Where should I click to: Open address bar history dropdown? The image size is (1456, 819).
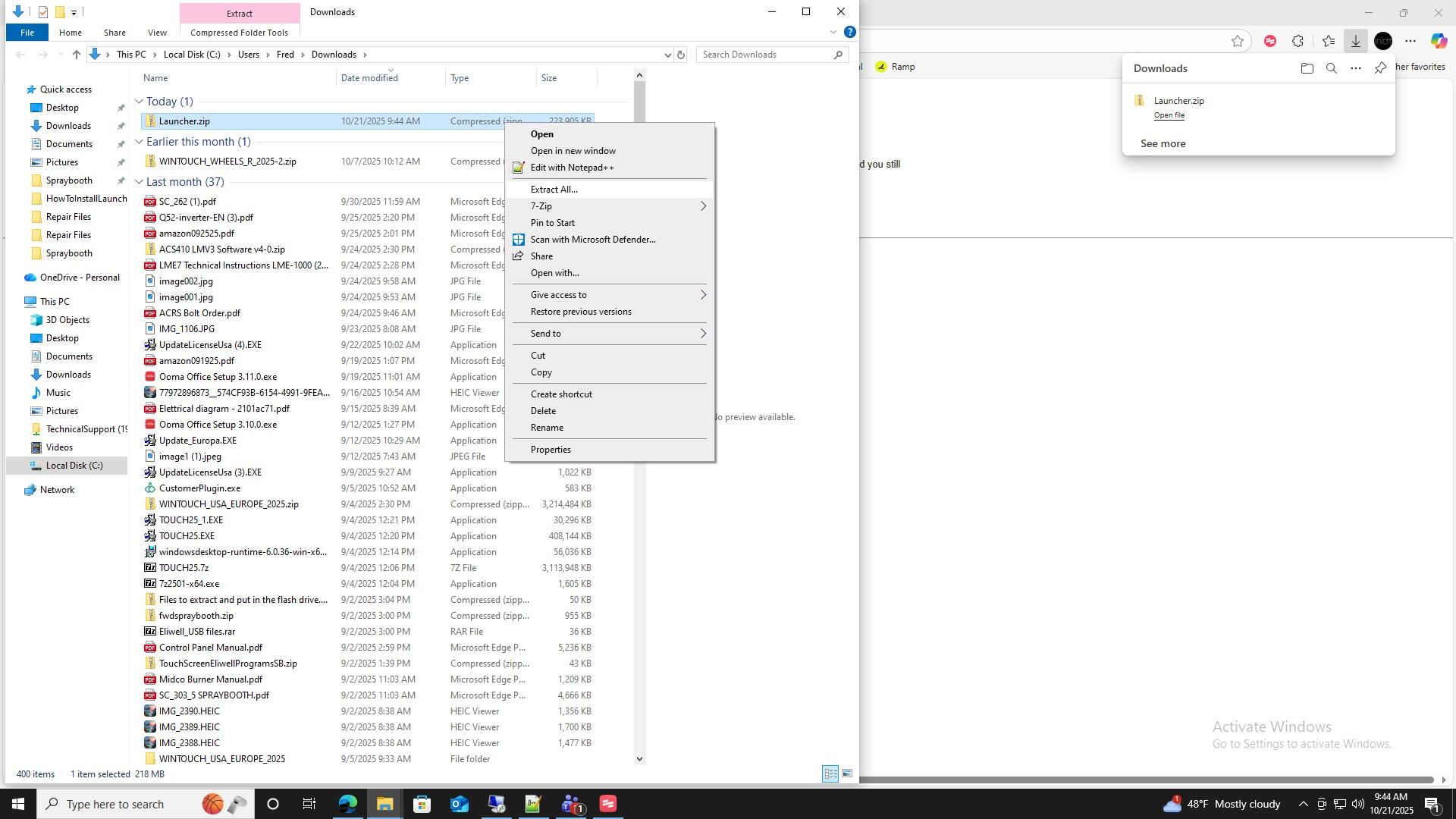(667, 55)
